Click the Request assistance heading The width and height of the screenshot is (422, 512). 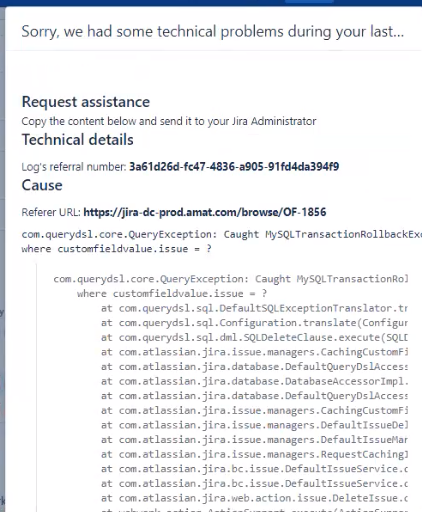(86, 102)
